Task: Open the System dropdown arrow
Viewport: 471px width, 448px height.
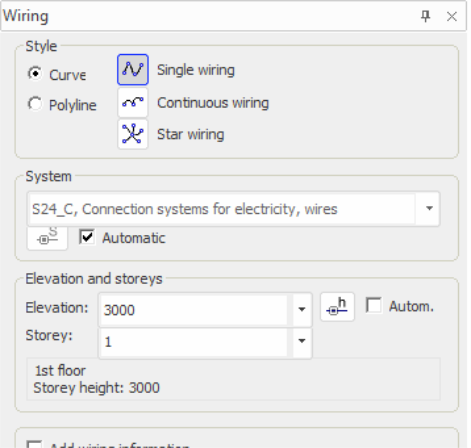Action: 429,209
